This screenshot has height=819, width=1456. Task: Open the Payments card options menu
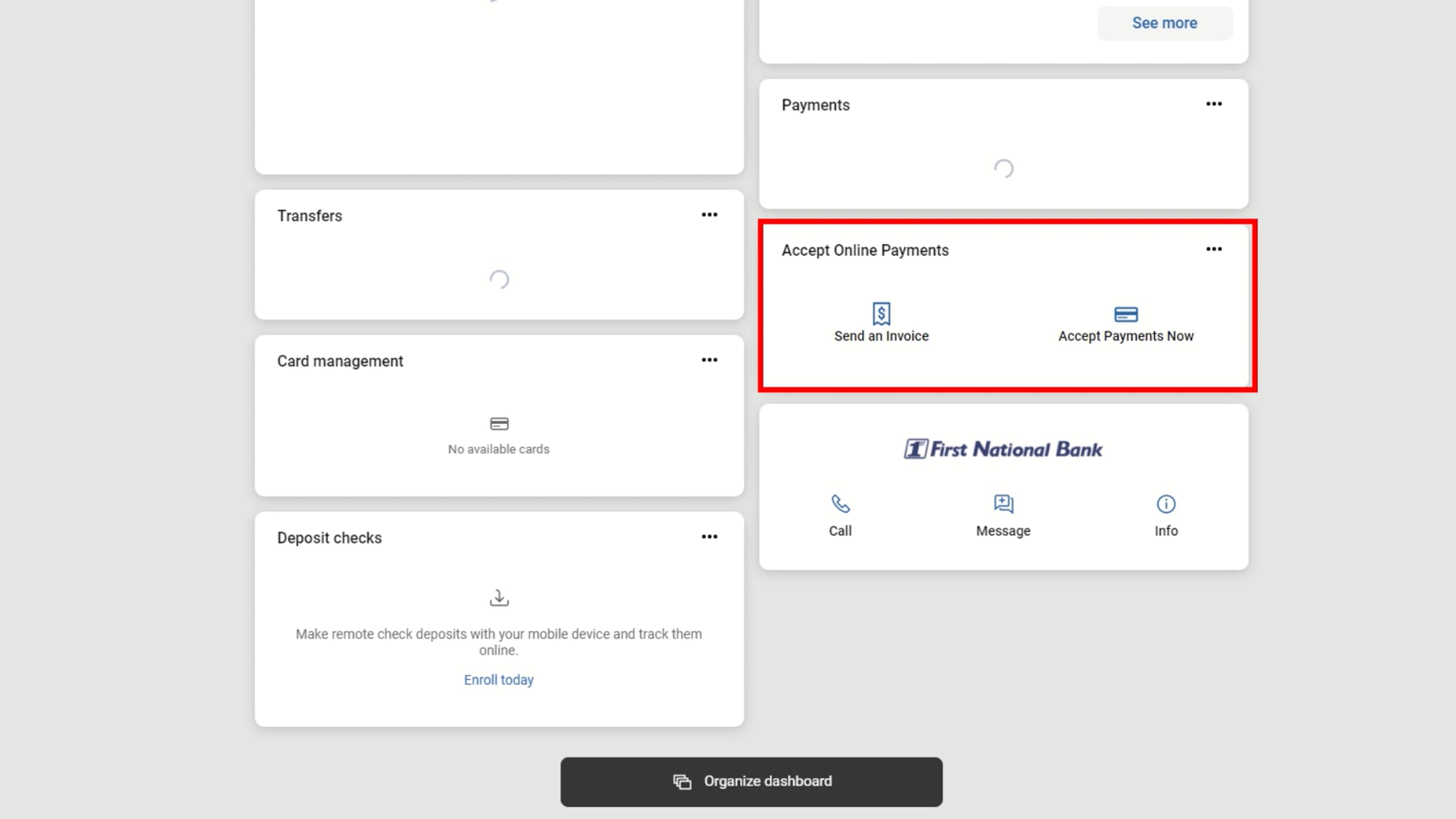(1213, 104)
